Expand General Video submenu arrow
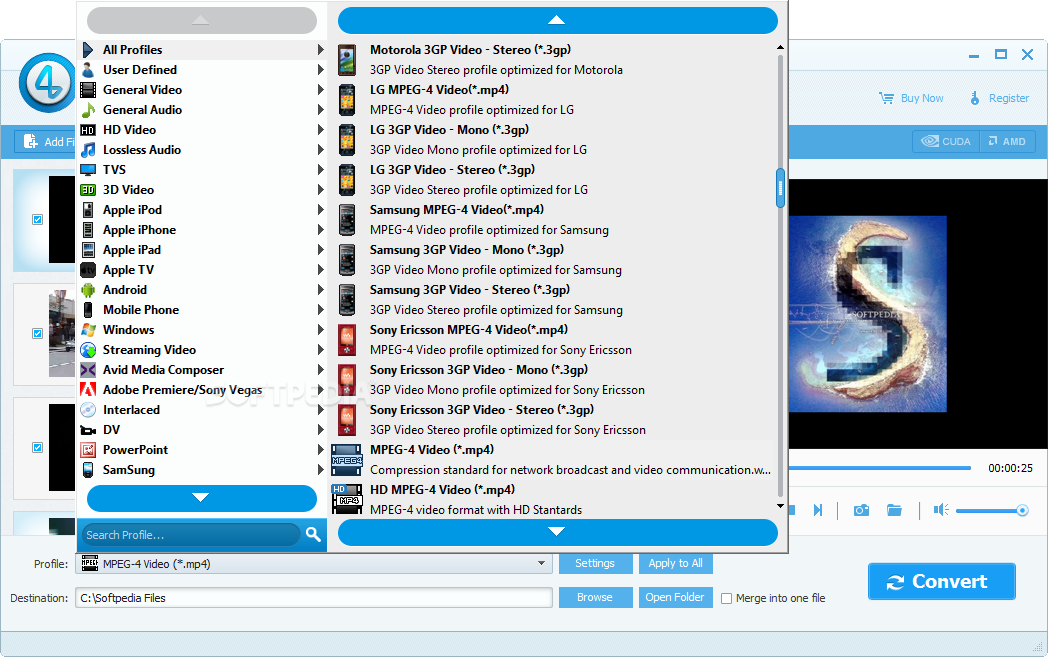 pos(321,90)
